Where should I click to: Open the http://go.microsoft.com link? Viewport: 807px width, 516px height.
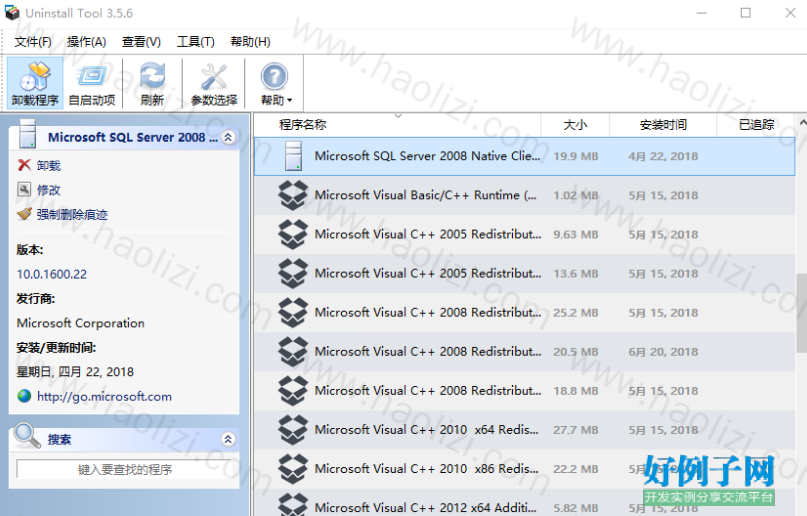[104, 397]
